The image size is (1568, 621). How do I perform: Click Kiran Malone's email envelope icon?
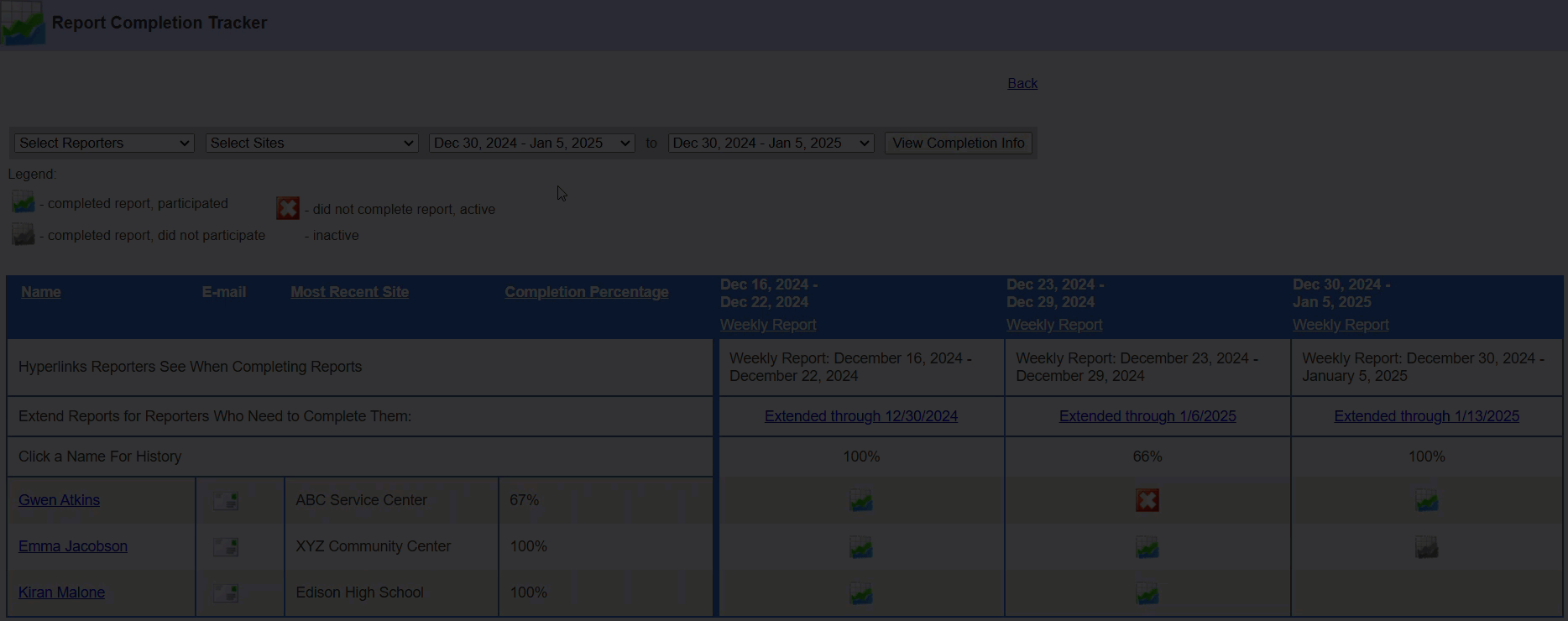pos(225,593)
